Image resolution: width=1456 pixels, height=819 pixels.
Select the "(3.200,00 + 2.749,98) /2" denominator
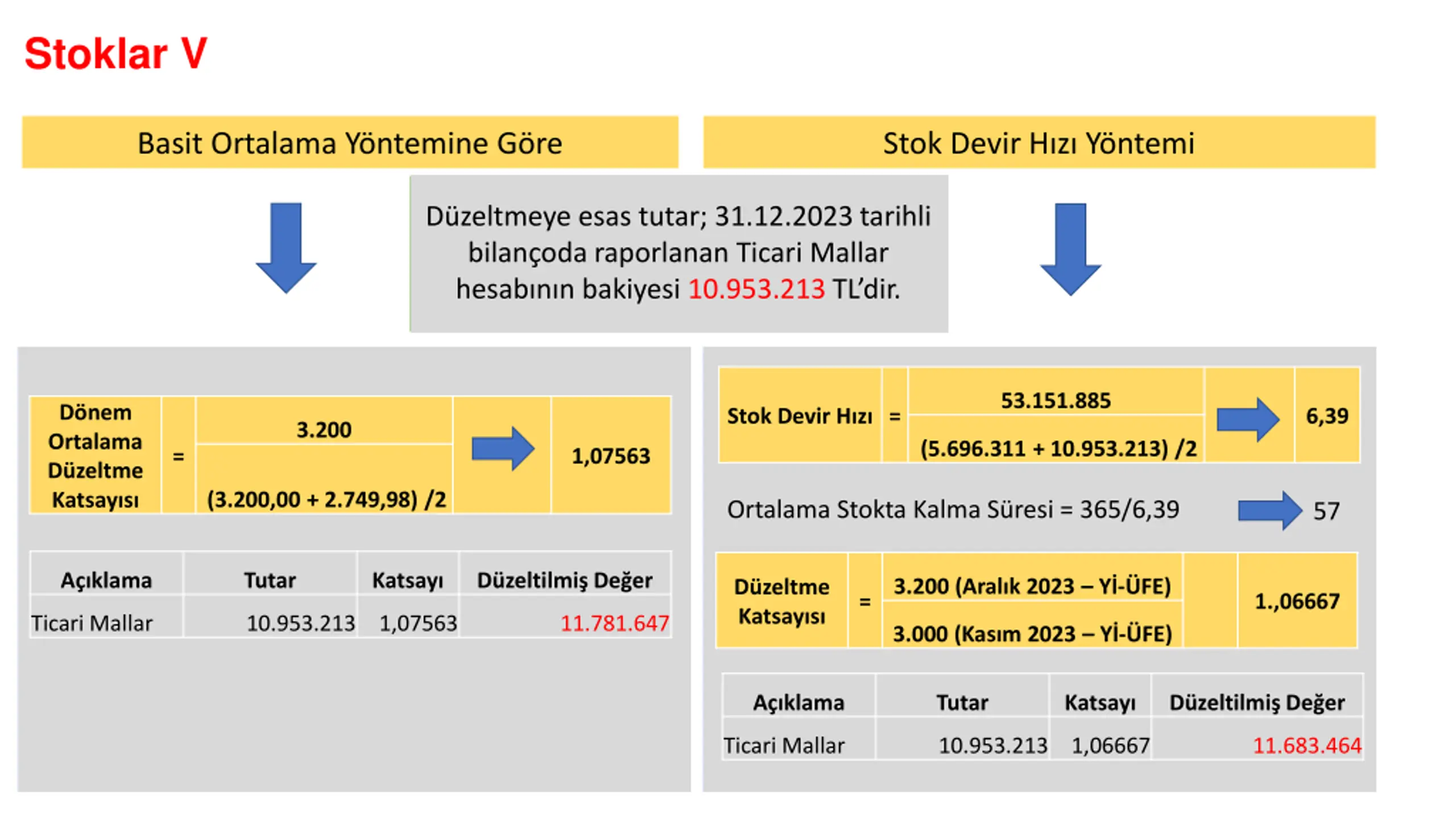tap(326, 499)
